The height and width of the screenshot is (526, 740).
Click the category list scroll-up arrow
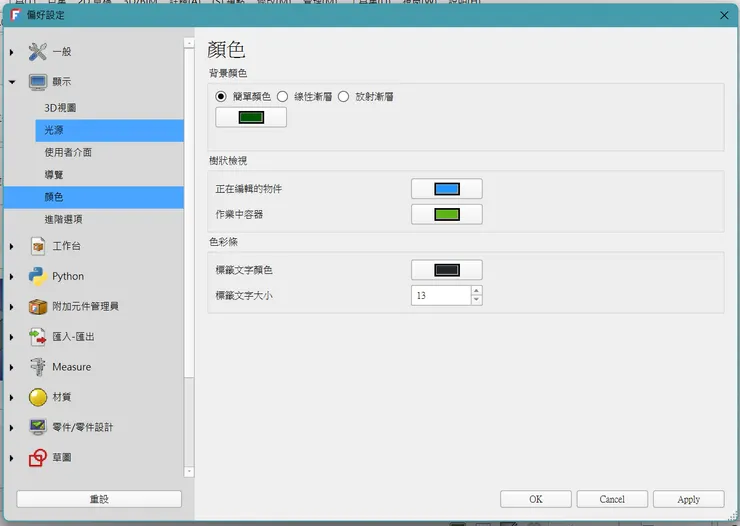point(189,43)
